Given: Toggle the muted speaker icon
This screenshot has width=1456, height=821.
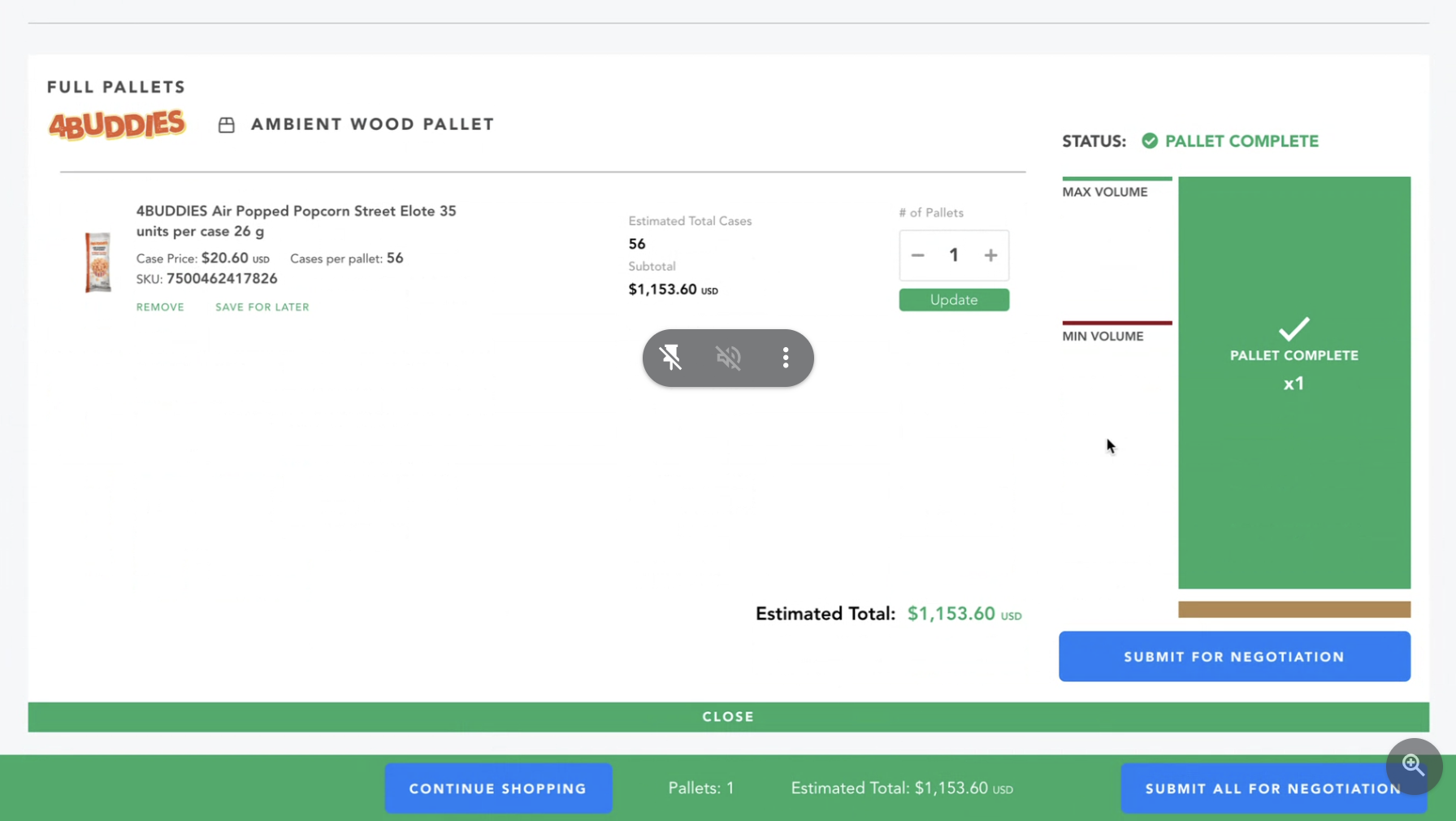Looking at the screenshot, I should tap(729, 358).
